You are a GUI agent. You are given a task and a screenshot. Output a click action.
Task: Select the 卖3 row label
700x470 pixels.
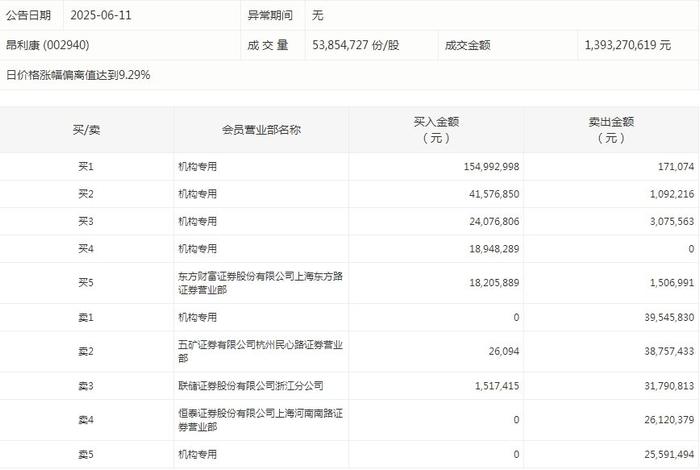86,386
